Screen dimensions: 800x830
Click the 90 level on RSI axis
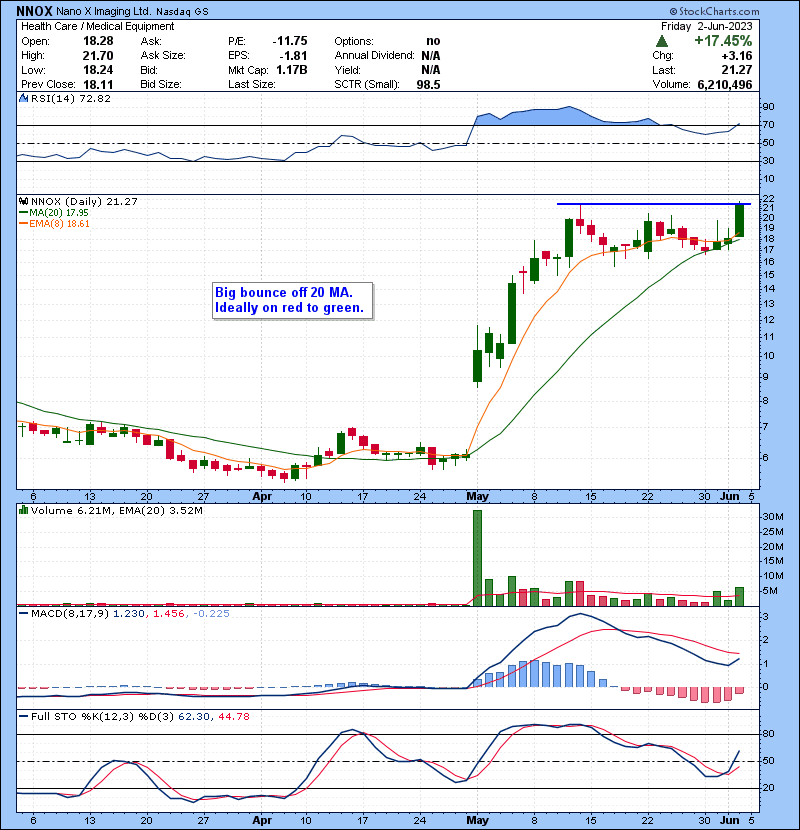(x=768, y=107)
